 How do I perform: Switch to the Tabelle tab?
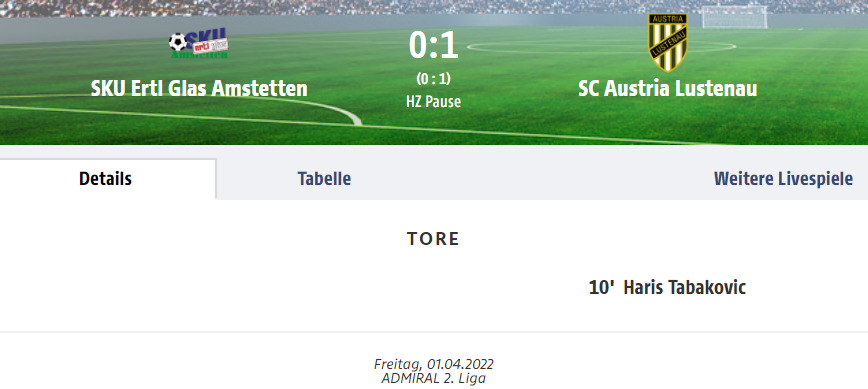click(x=324, y=179)
